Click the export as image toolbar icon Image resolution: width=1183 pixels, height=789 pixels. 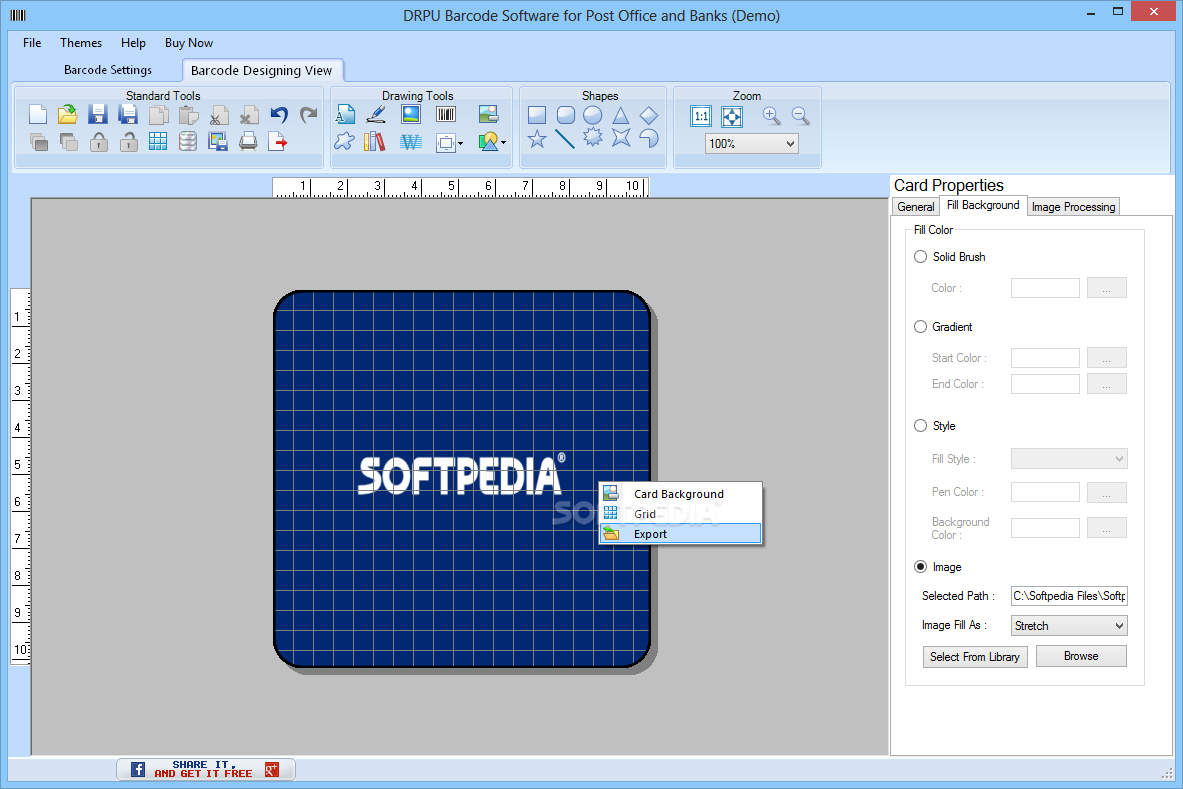point(218,141)
